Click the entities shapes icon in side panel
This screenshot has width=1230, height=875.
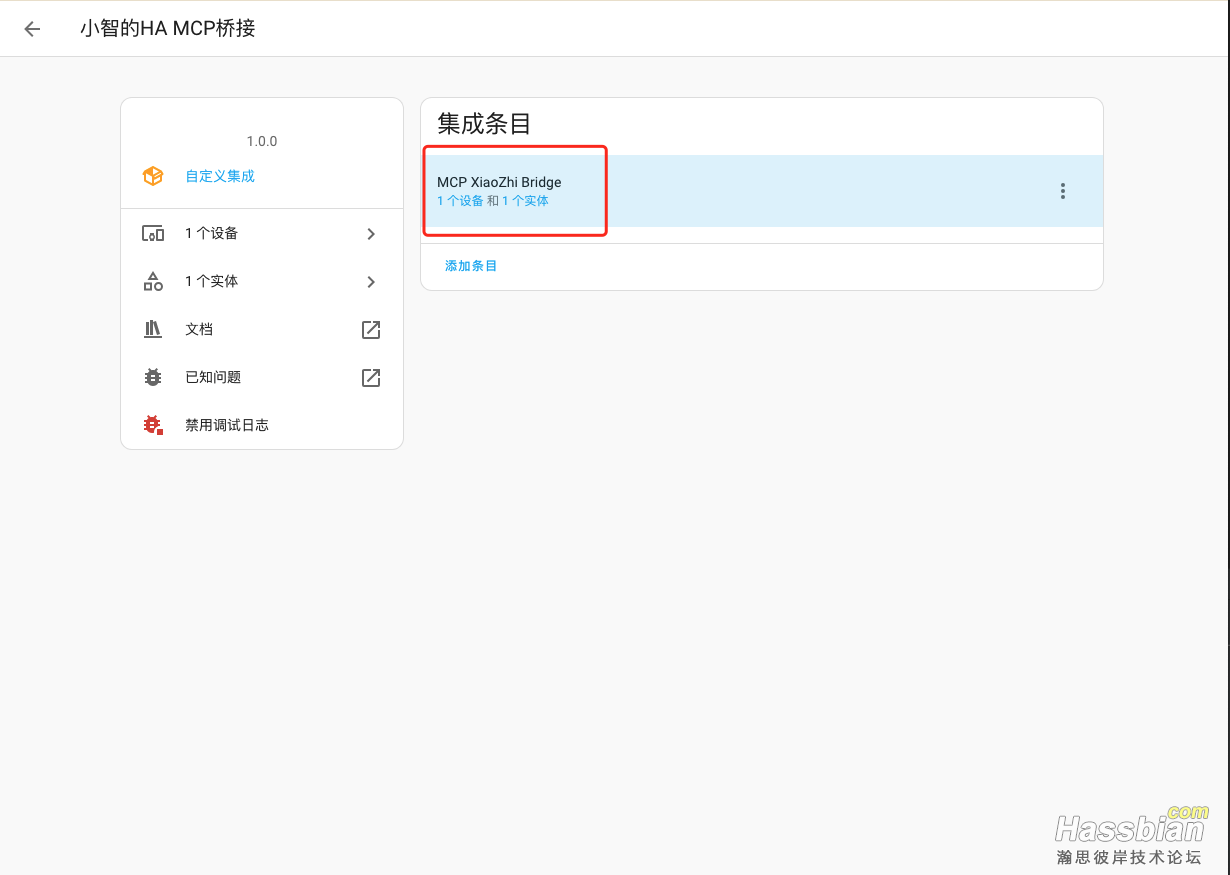click(x=153, y=282)
